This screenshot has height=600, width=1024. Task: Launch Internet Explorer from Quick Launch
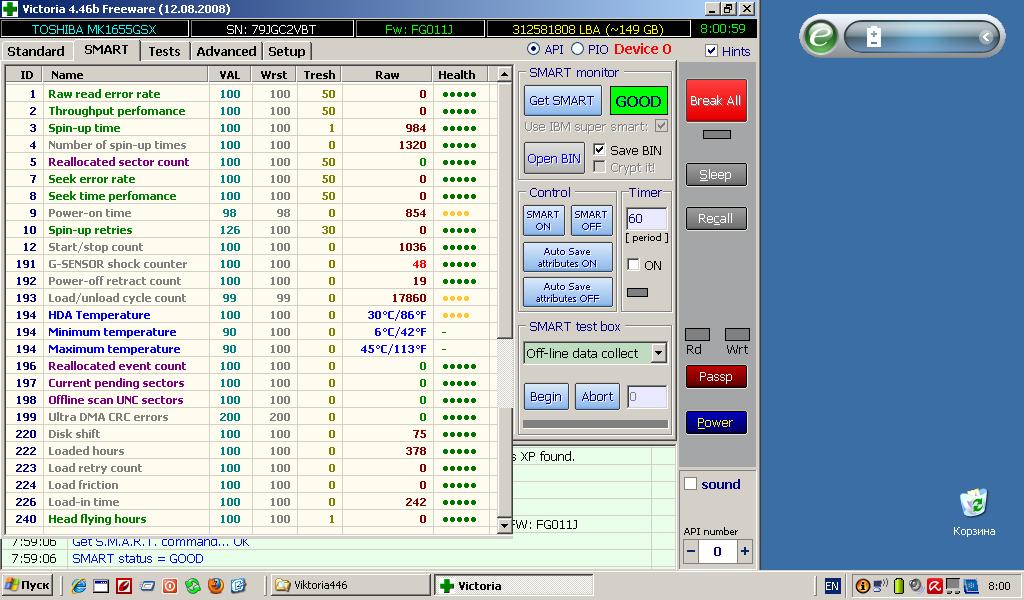(x=78, y=586)
